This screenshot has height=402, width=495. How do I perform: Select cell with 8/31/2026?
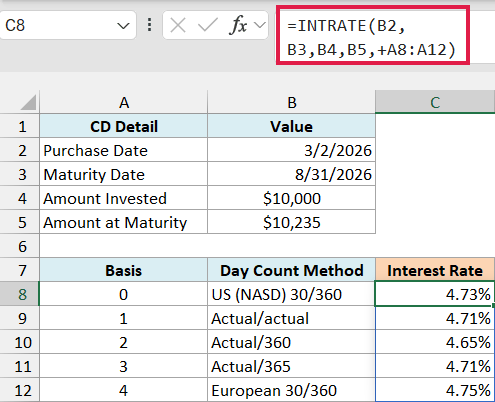(x=292, y=174)
